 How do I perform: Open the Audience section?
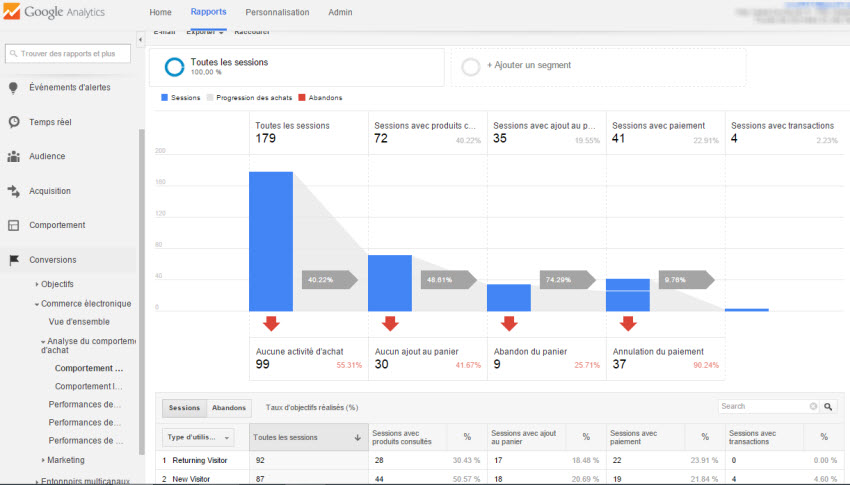click(x=47, y=156)
